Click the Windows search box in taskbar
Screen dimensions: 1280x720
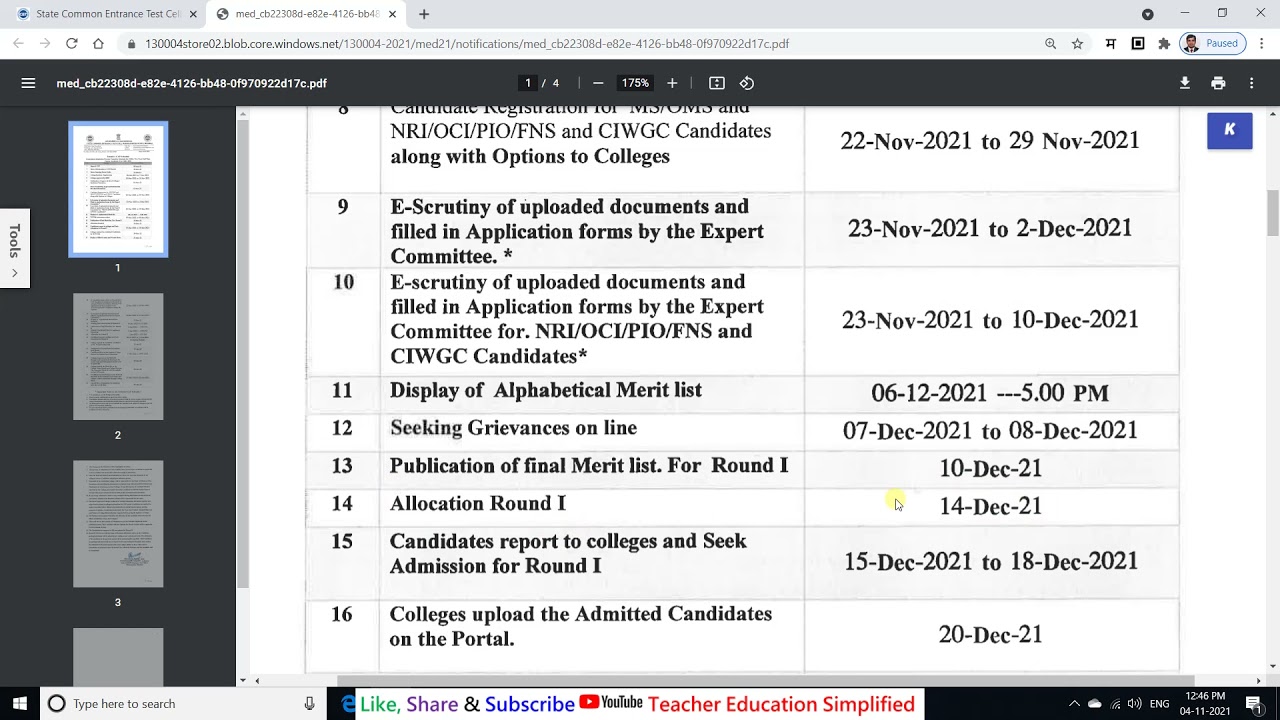click(x=180, y=704)
